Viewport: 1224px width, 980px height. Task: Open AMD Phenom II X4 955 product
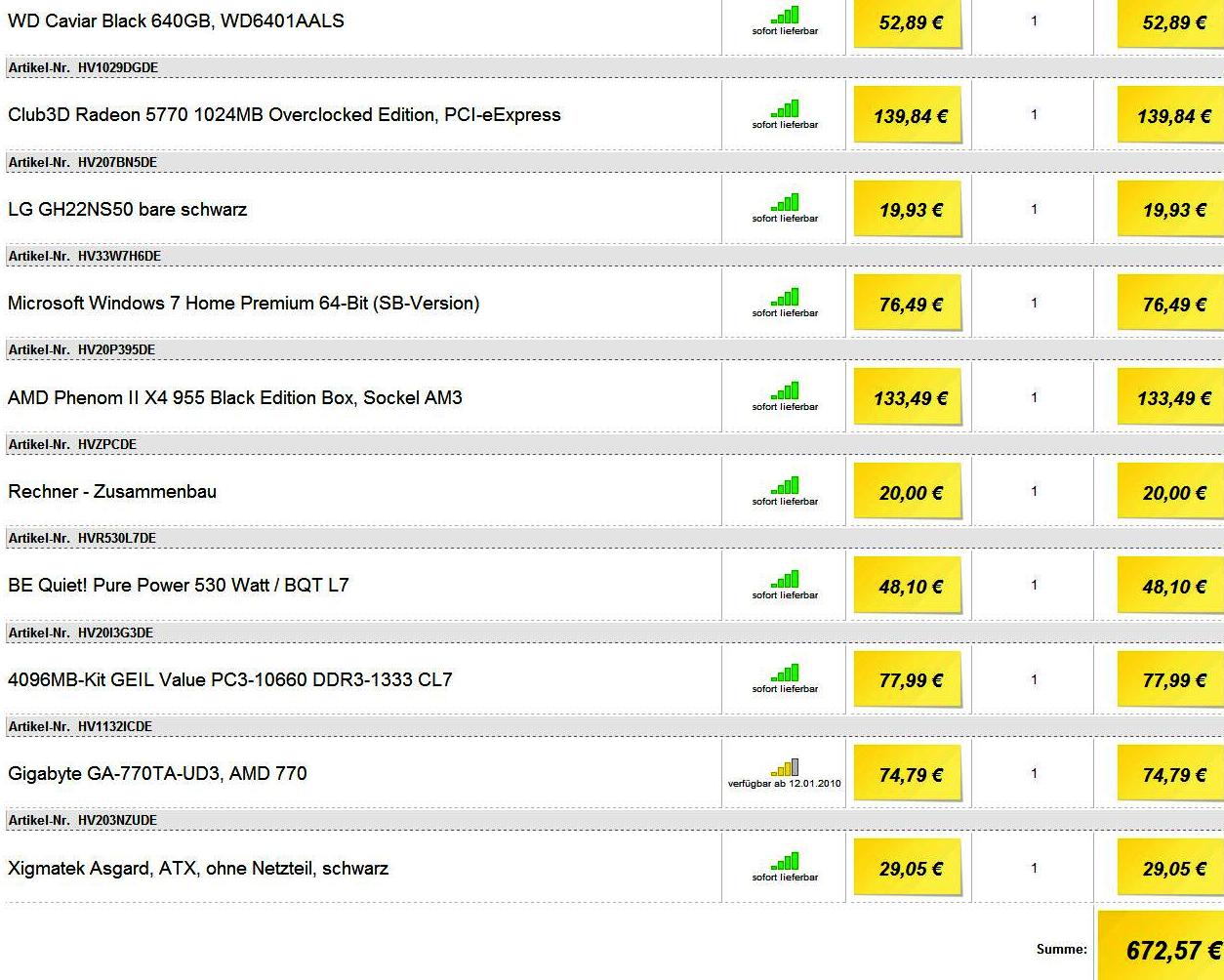(x=234, y=397)
